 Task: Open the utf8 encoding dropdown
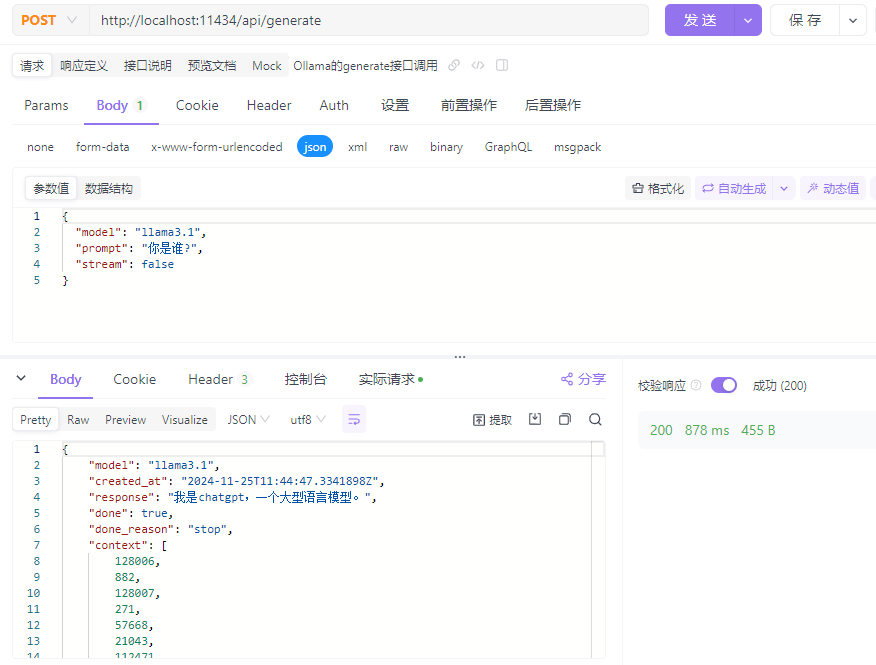point(308,420)
